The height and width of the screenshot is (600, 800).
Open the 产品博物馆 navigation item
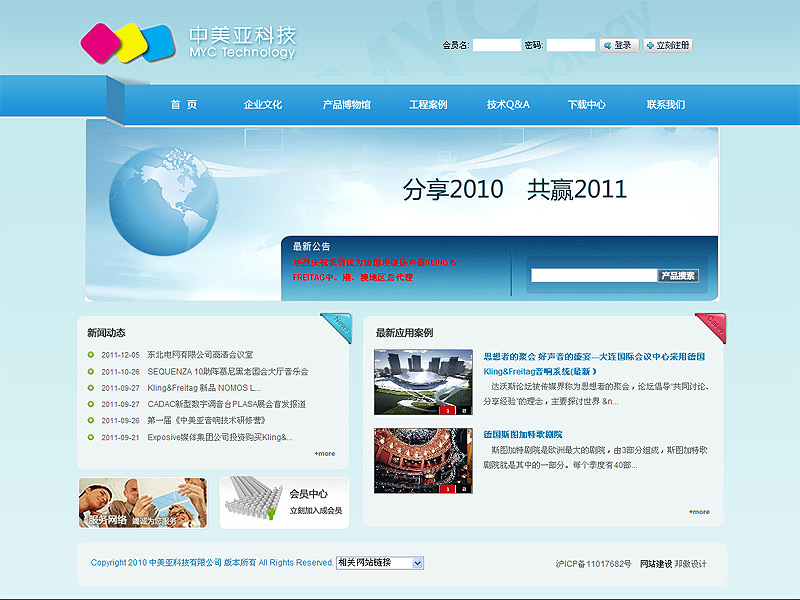pyautogui.click(x=346, y=105)
